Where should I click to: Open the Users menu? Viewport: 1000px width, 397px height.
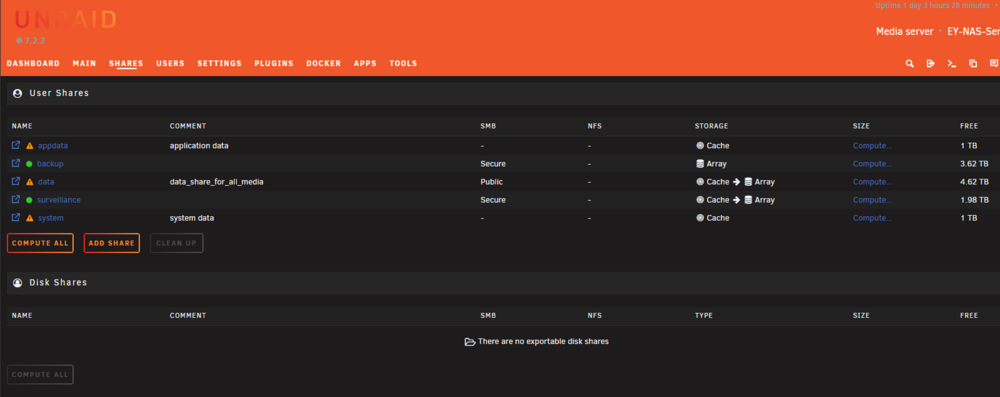(x=170, y=64)
